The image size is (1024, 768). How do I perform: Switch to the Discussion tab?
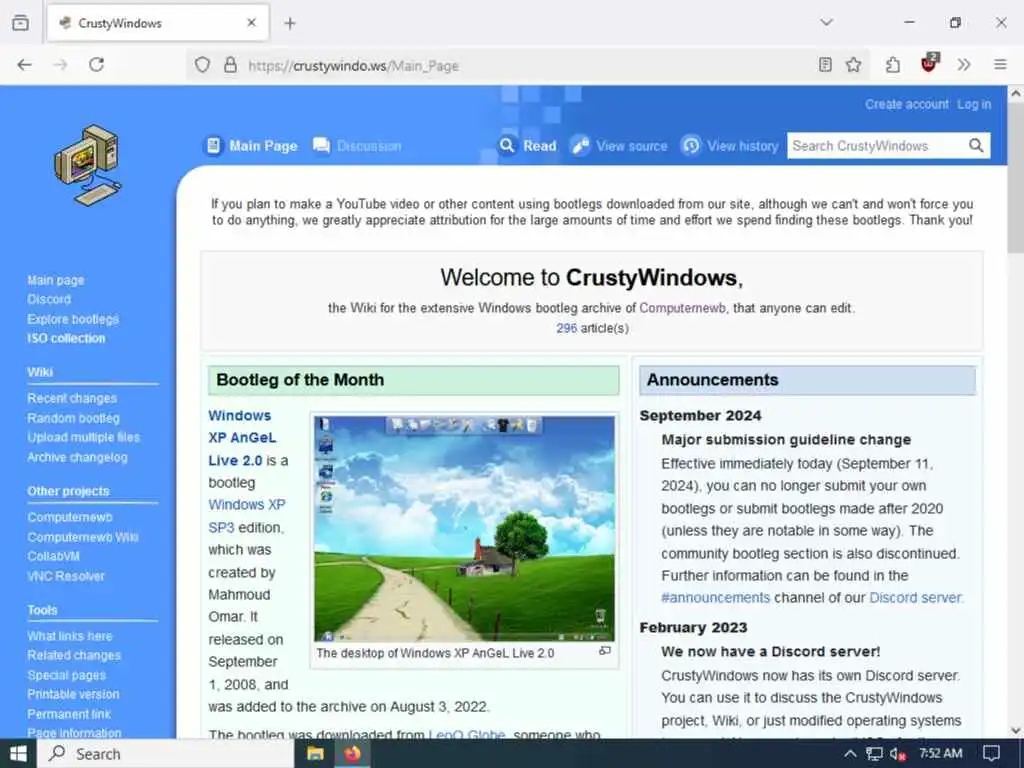pyautogui.click(x=357, y=146)
